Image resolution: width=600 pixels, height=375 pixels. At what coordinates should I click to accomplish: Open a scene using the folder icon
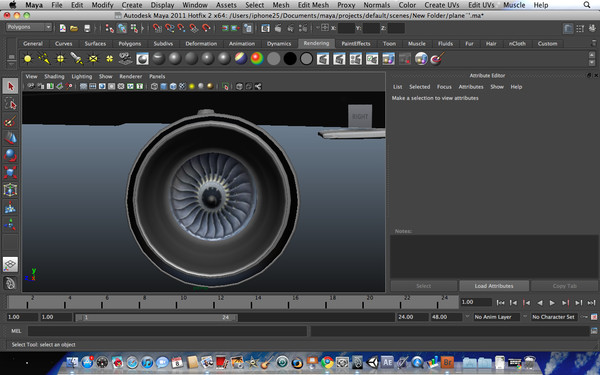(74, 28)
